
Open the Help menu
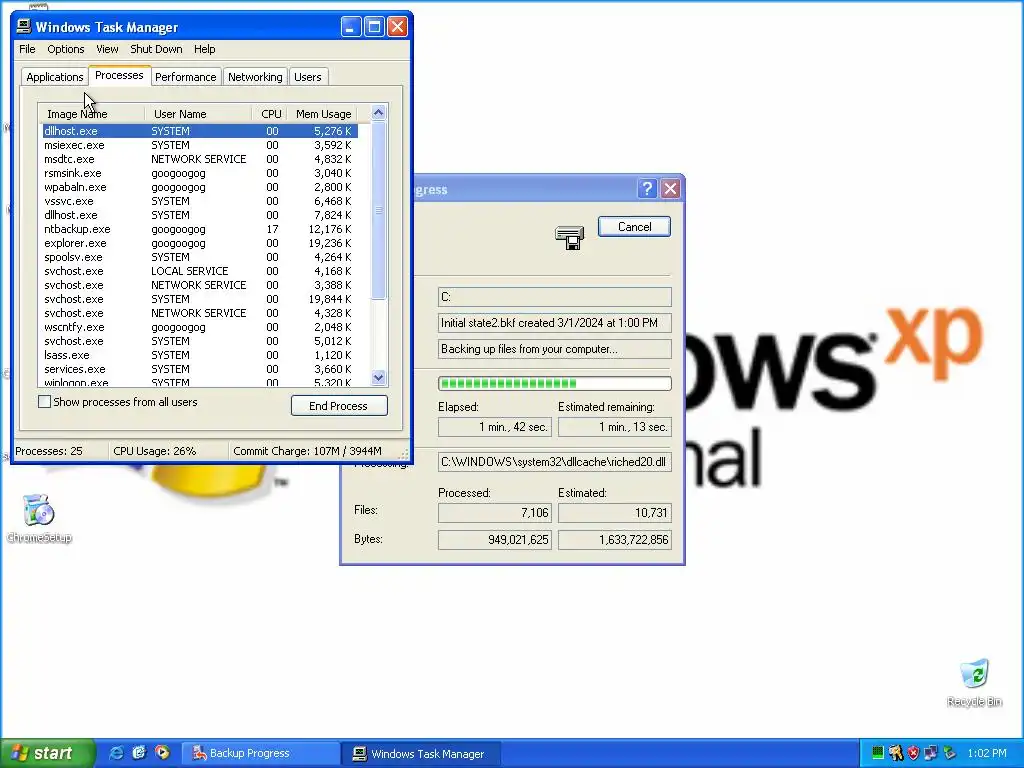pyautogui.click(x=204, y=49)
